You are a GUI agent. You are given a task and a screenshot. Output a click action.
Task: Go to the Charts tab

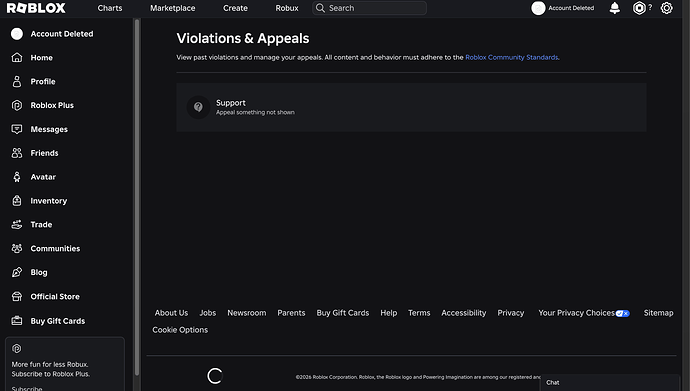(110, 8)
